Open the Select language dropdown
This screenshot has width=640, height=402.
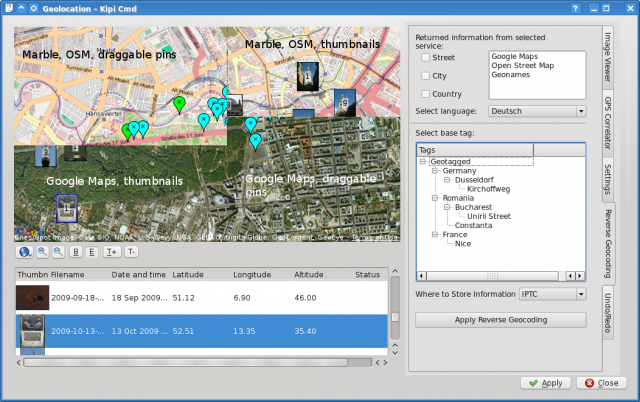(x=537, y=111)
